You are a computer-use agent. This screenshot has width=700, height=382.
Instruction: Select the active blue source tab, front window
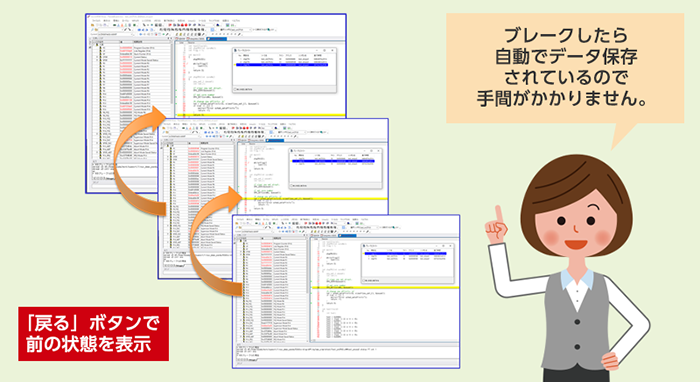347,236
